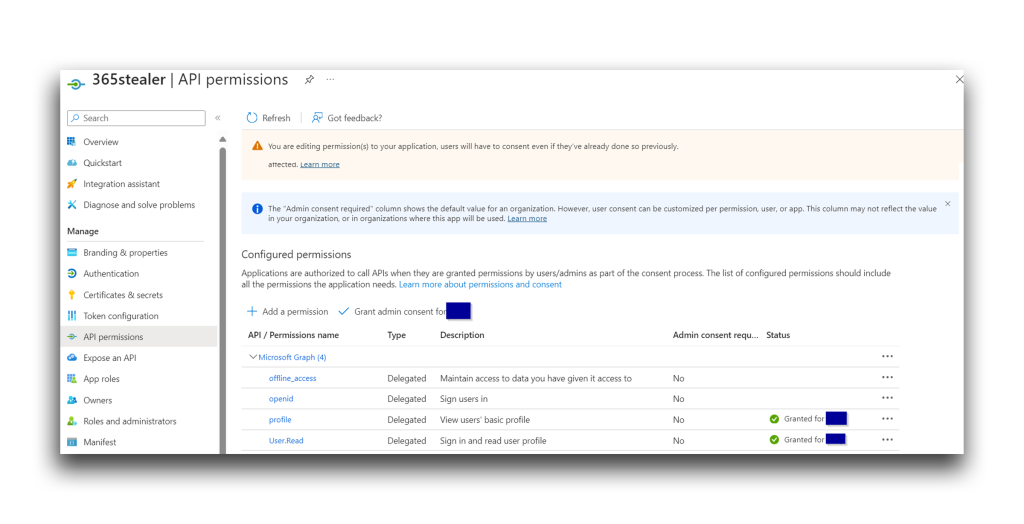
Task: Click the green granted check in profile row
Action: tap(774, 419)
